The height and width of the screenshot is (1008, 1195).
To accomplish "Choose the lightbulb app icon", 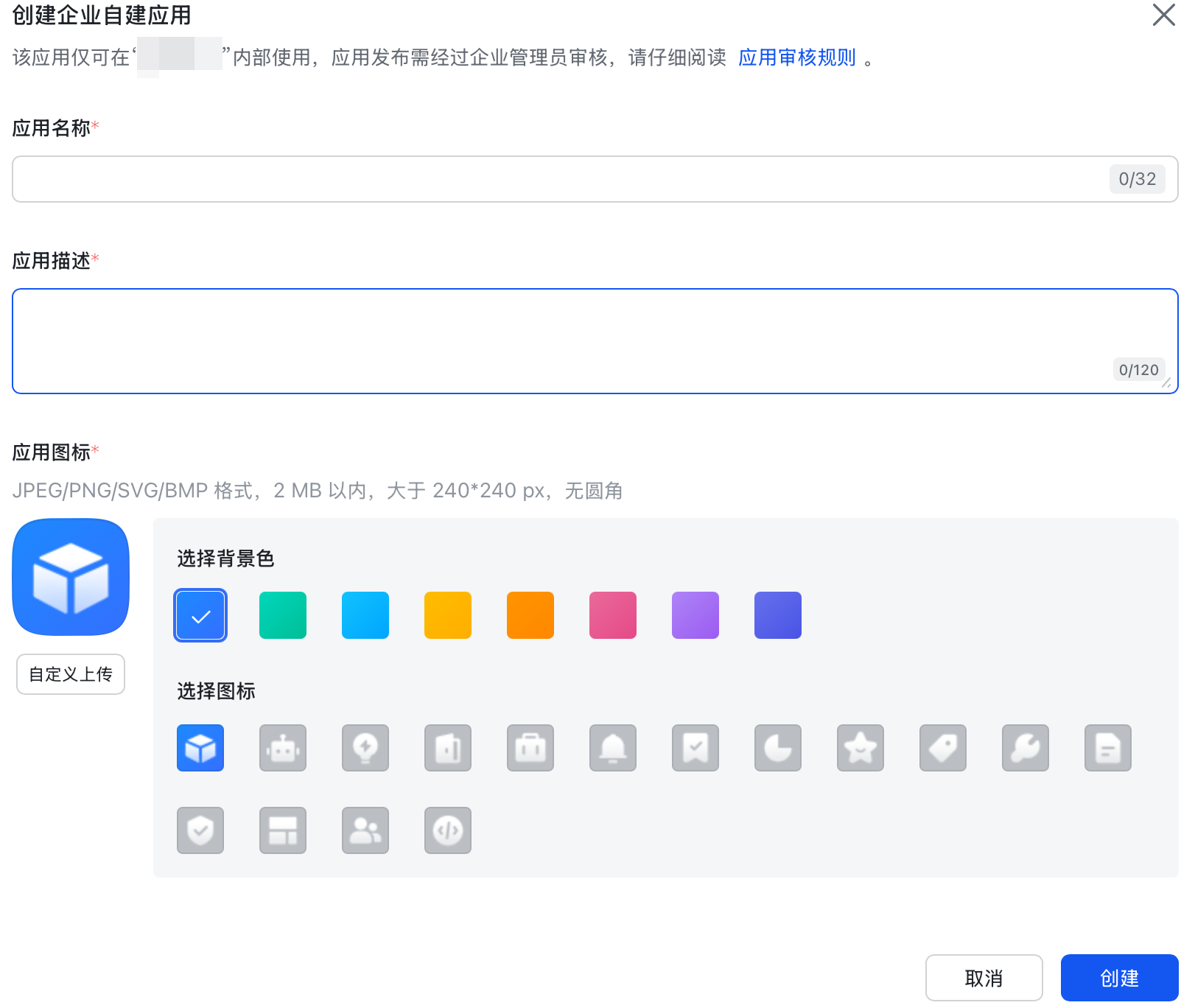I will [365, 748].
